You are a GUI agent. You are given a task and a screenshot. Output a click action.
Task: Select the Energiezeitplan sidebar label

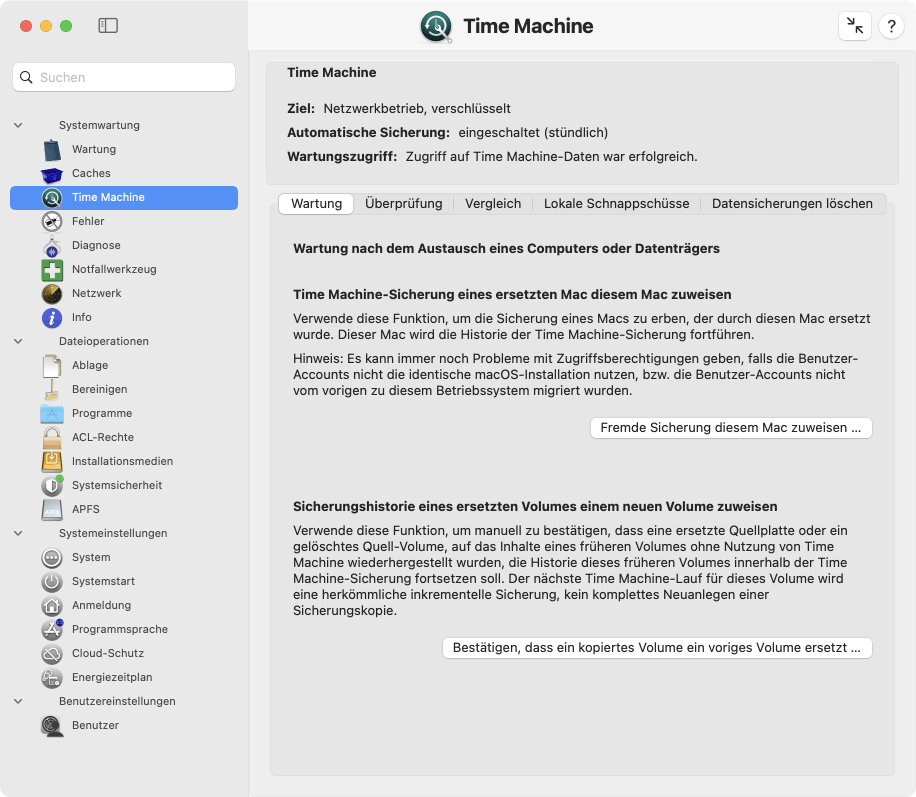click(x=112, y=677)
